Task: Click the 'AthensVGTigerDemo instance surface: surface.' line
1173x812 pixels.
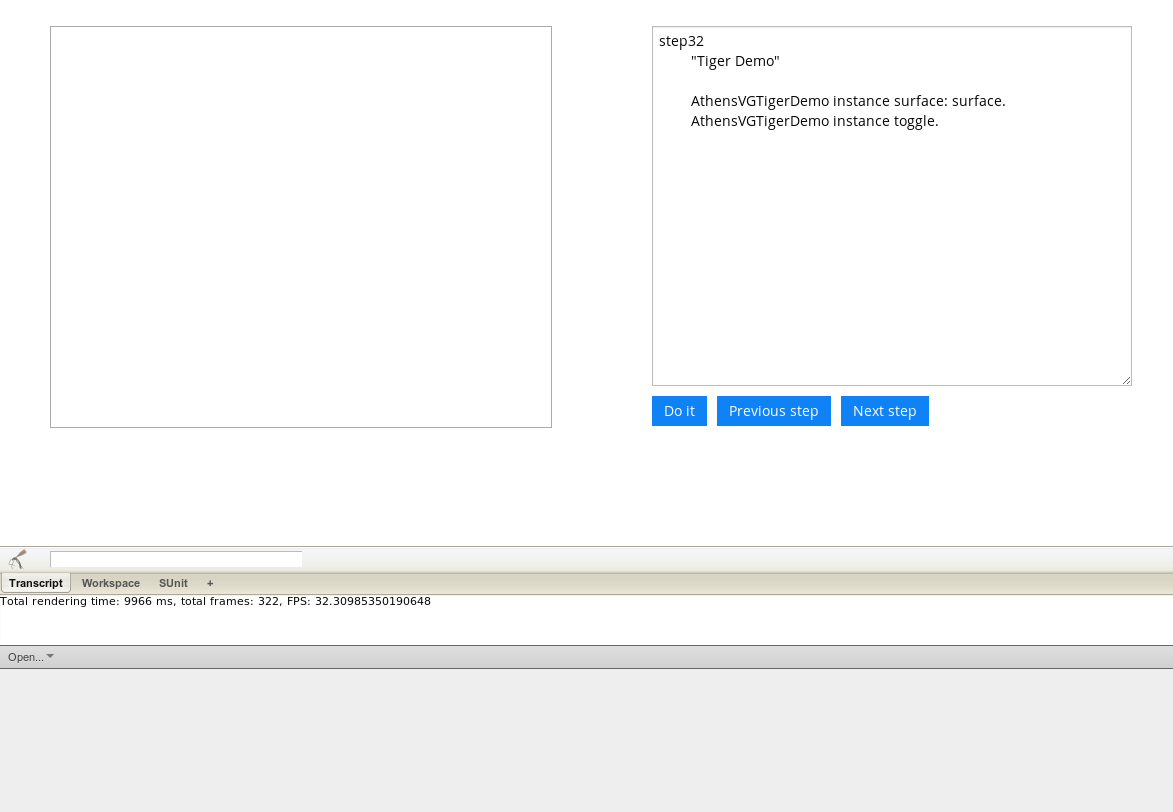Action: point(848,101)
